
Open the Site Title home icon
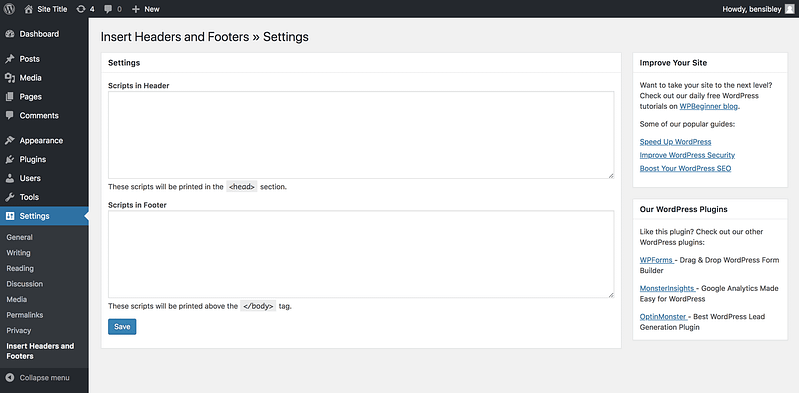[x=29, y=9]
